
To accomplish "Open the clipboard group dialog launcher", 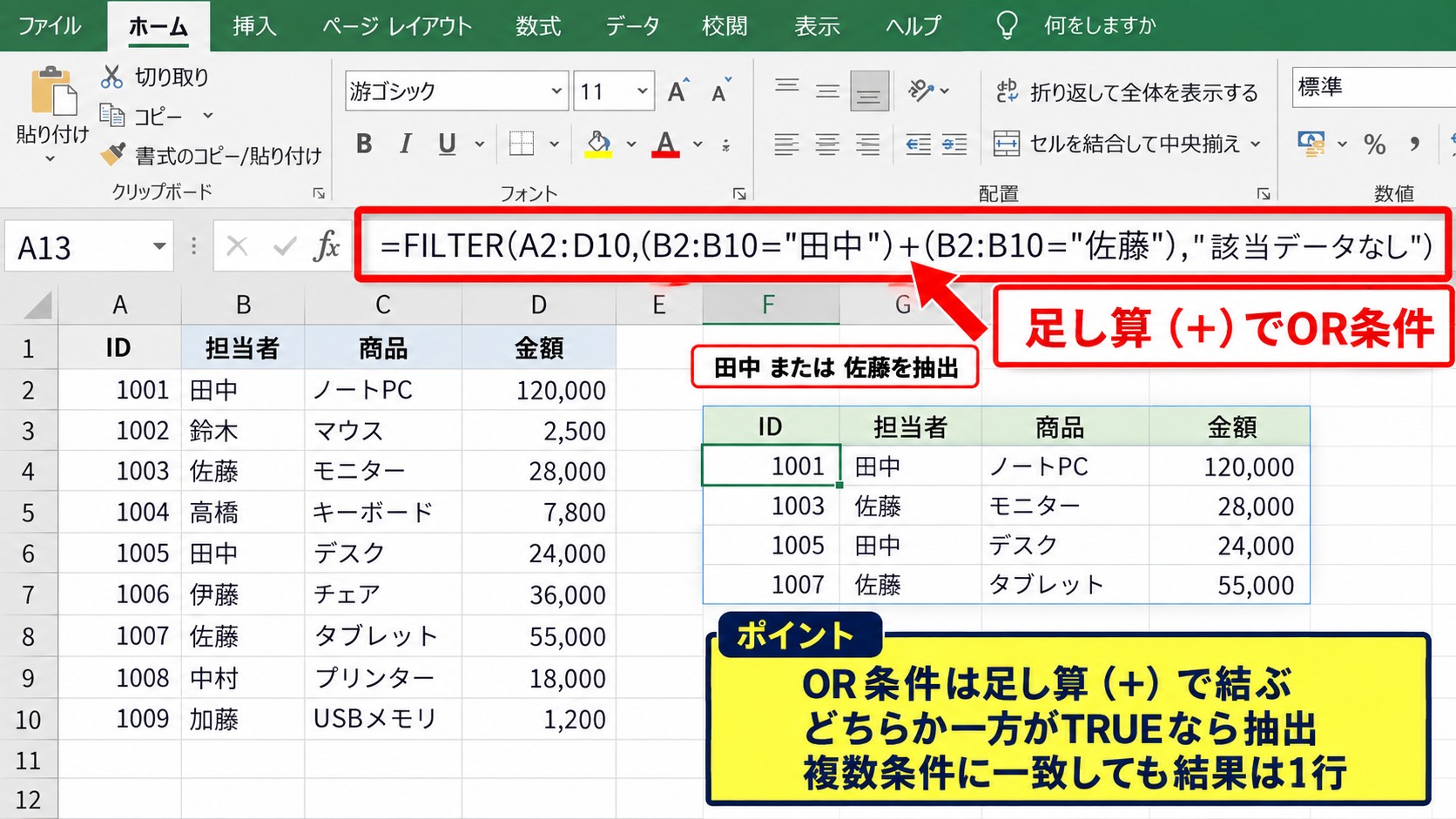I will (x=319, y=193).
